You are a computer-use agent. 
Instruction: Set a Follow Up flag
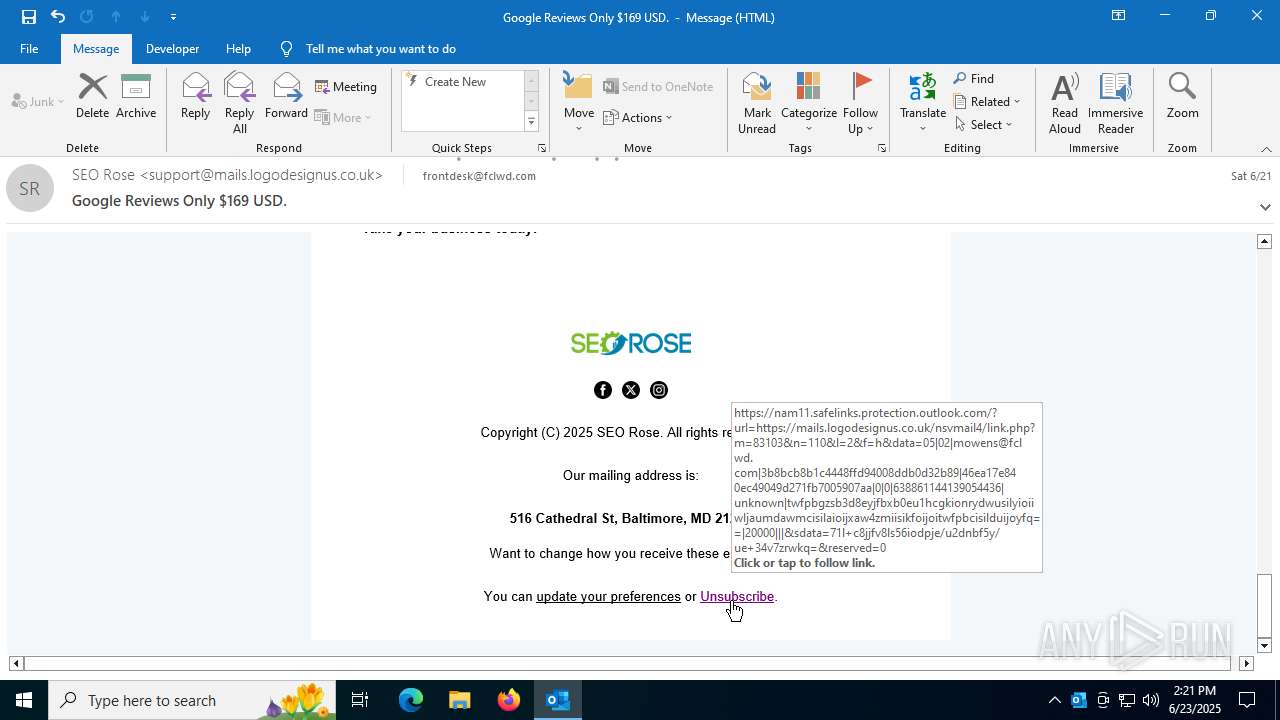tap(860, 103)
